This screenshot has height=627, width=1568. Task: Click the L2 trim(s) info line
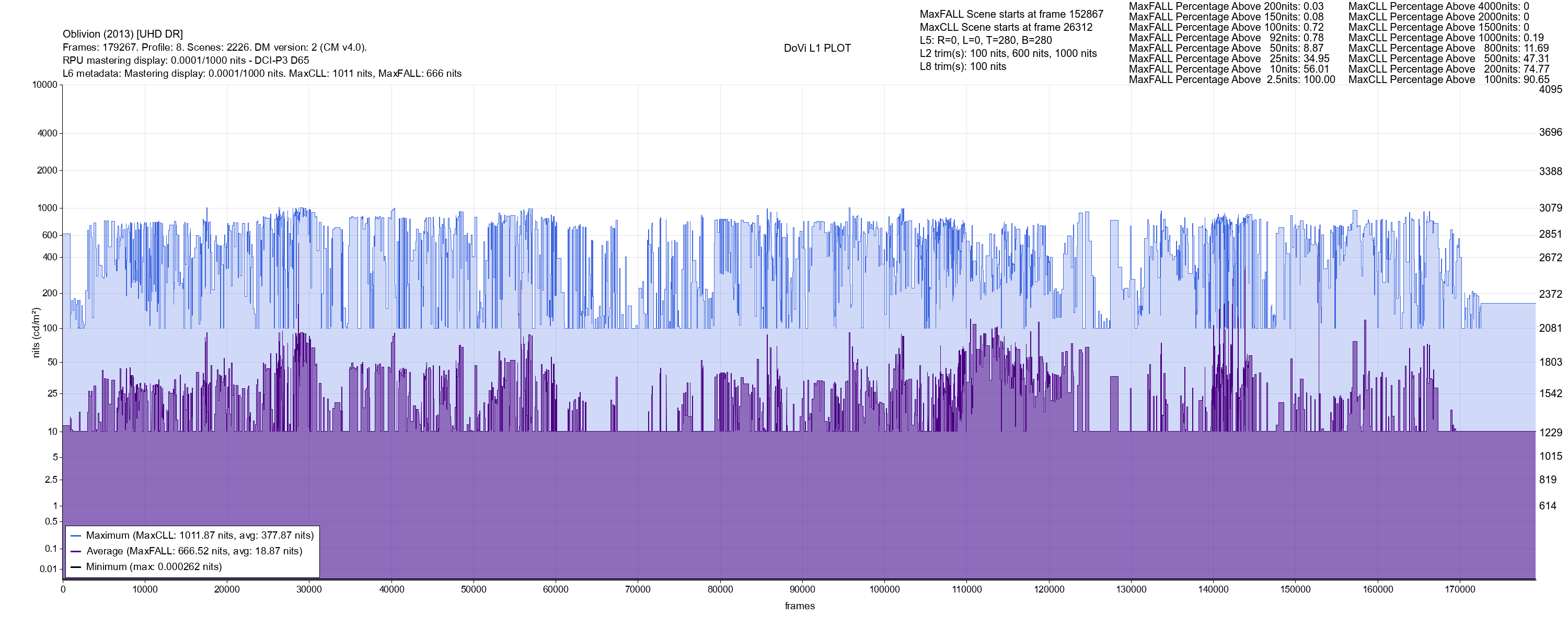pyautogui.click(x=1008, y=54)
